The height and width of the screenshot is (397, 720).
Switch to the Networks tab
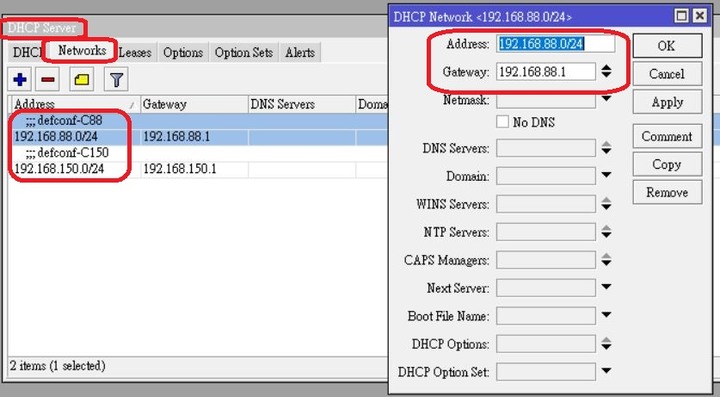point(82,50)
